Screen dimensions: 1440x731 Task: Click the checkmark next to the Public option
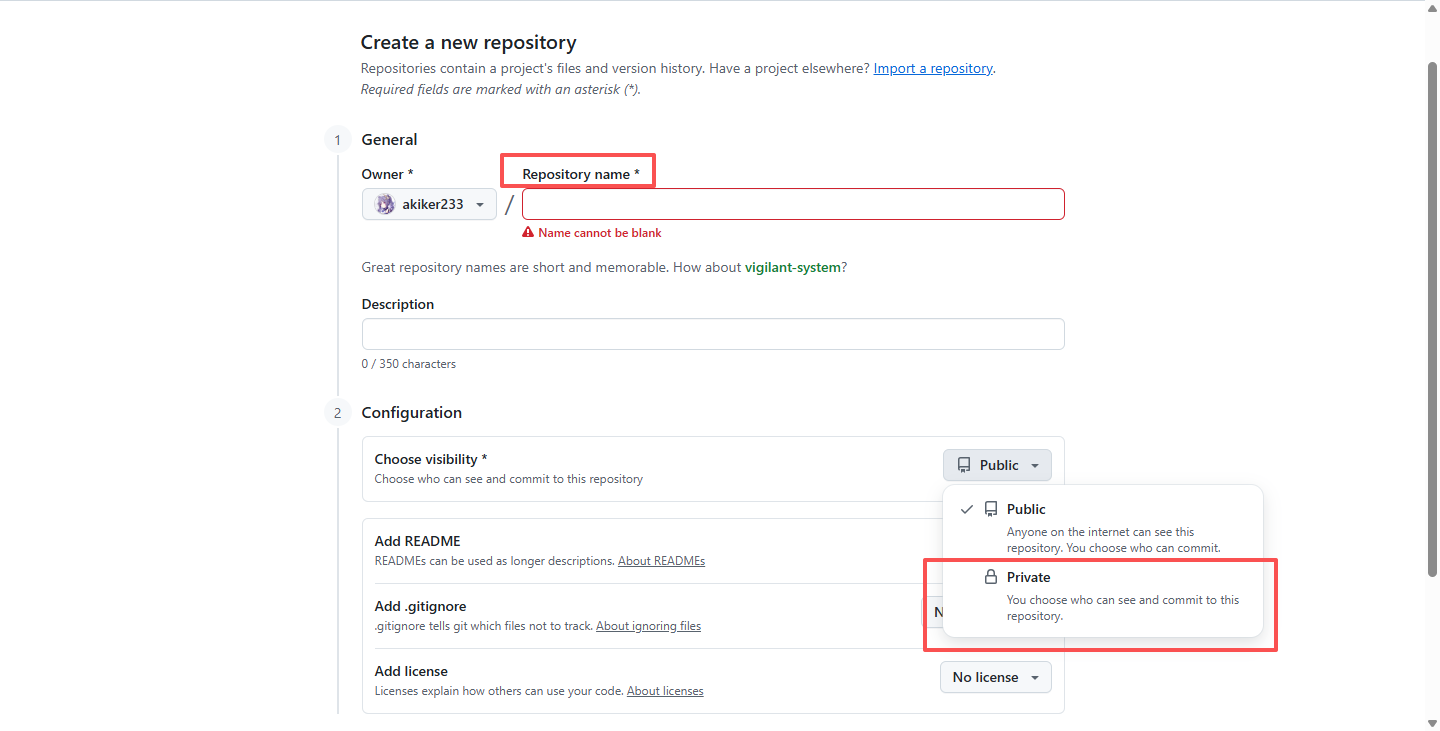(x=967, y=509)
